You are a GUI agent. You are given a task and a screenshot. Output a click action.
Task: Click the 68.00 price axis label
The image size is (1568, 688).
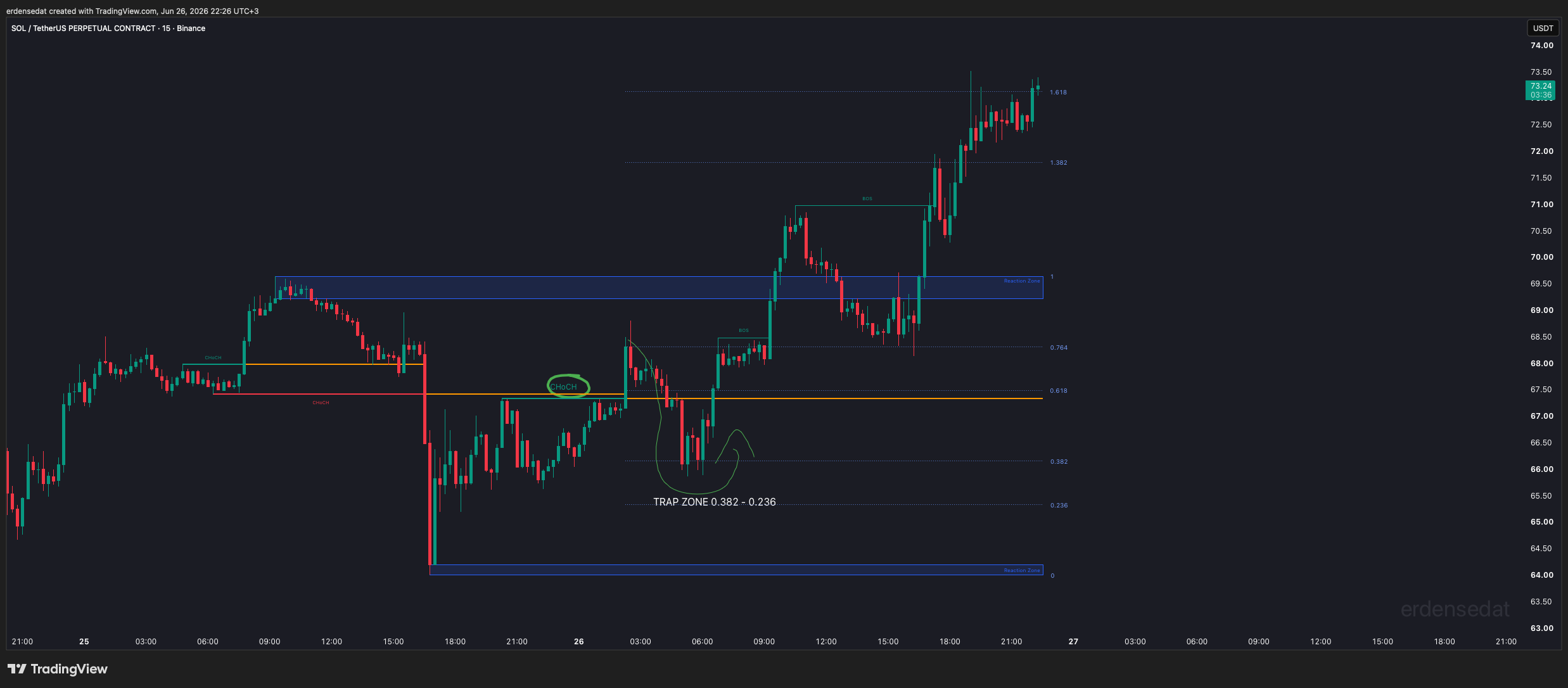pos(1541,364)
